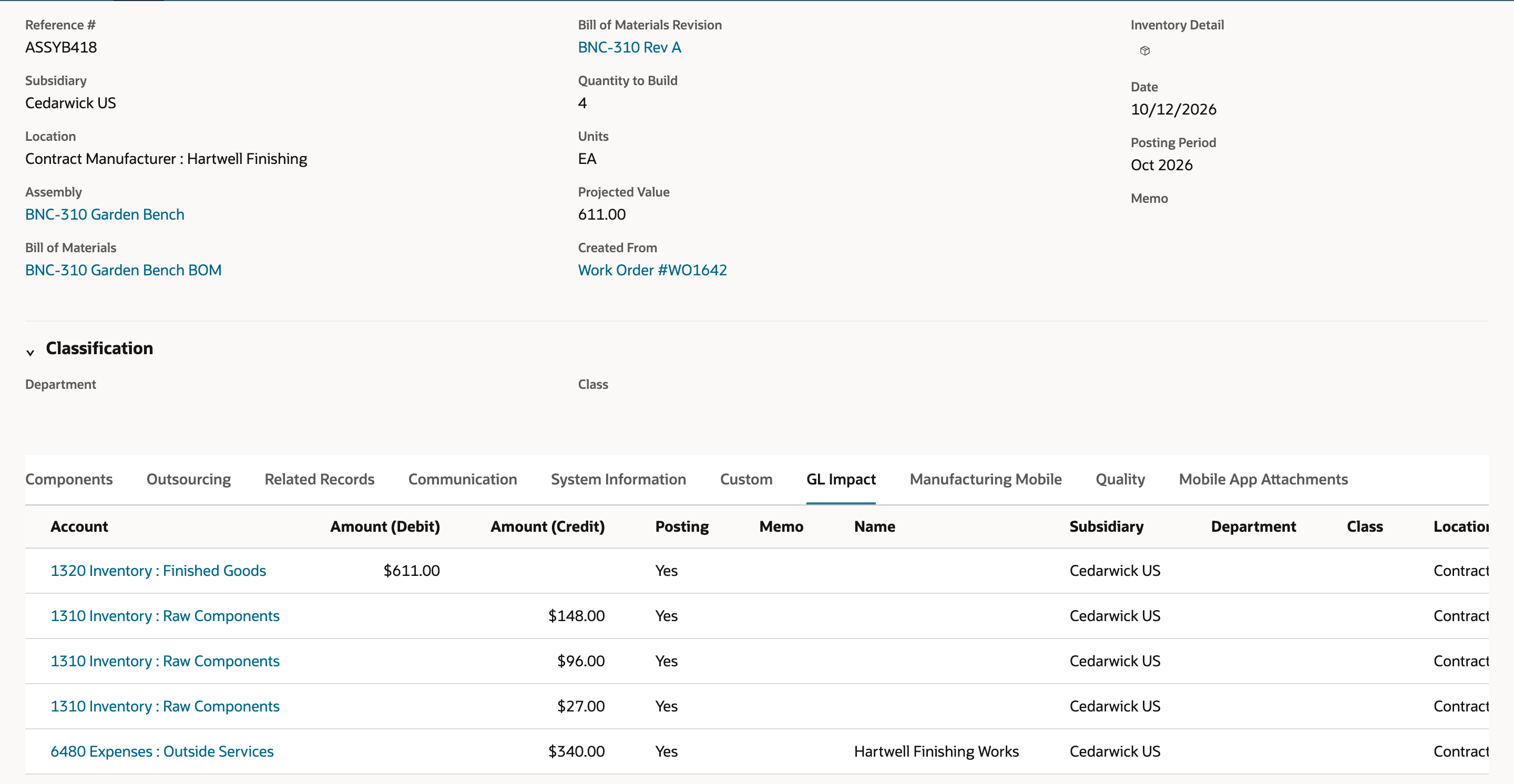Open the BNC-310 Garden Bench BOM link
The width and height of the screenshot is (1514, 784).
coord(124,270)
